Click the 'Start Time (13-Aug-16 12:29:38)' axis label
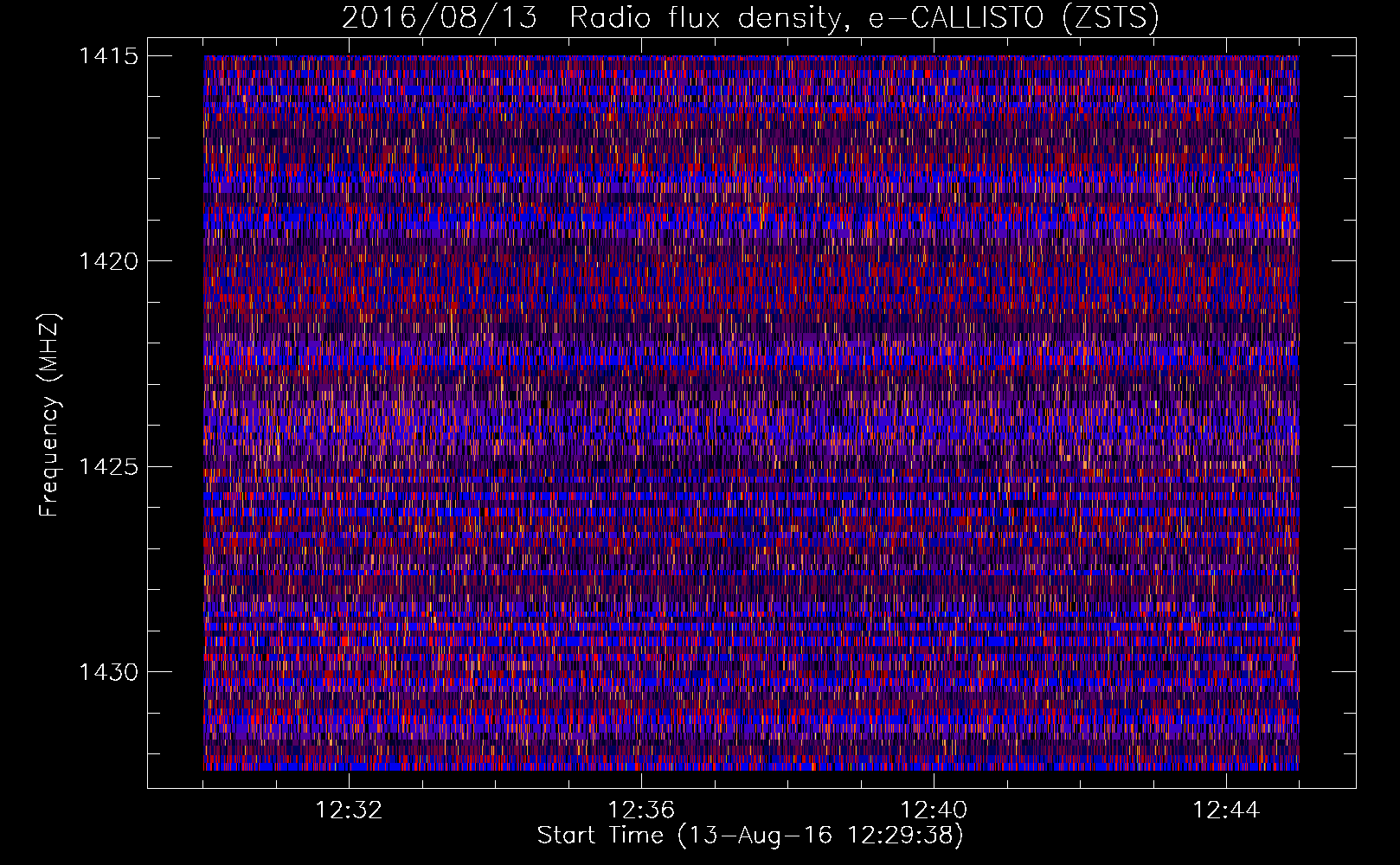 pos(750,836)
